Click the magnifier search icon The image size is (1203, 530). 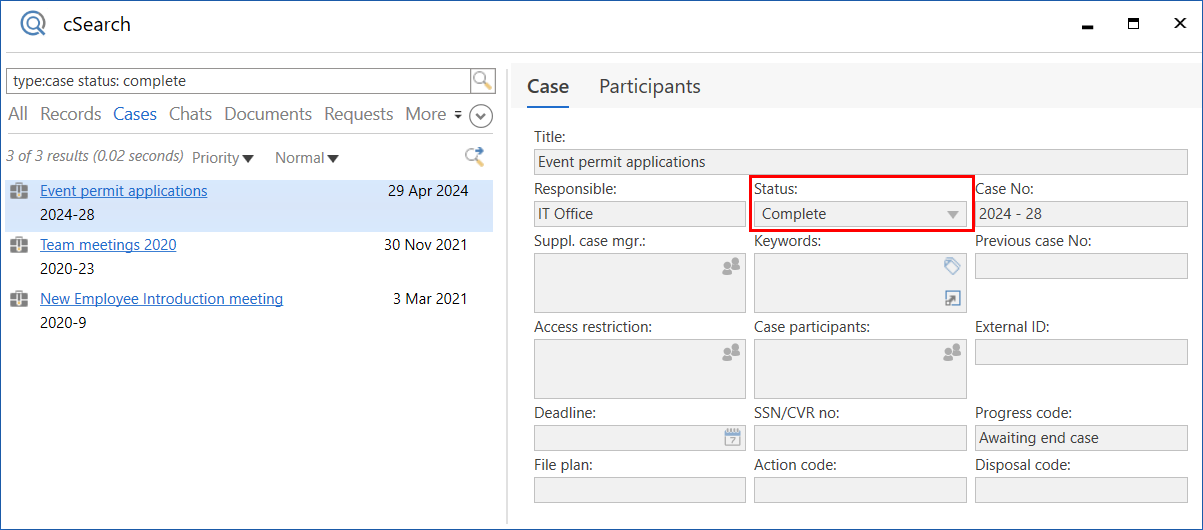click(482, 81)
